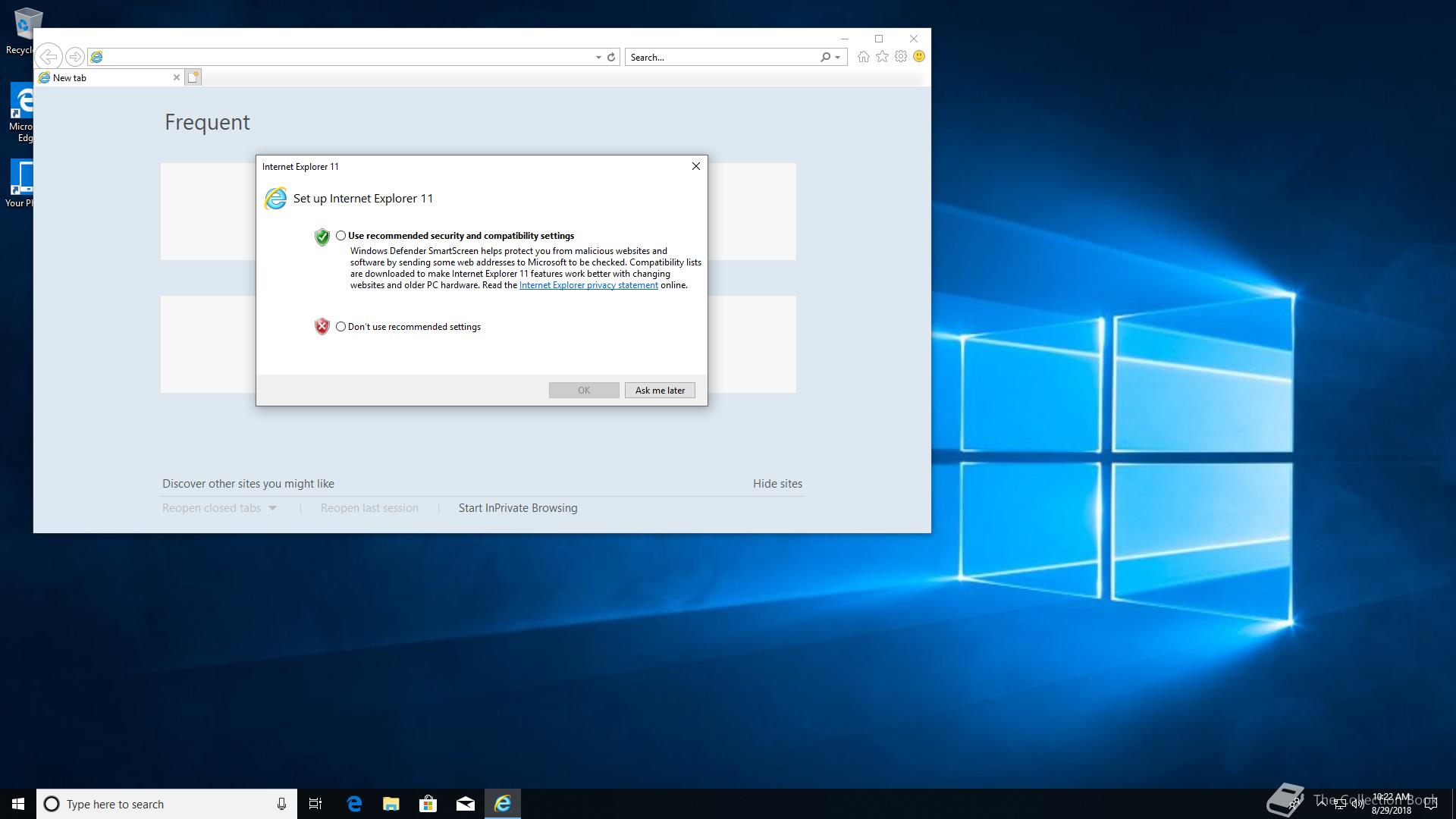Screen dimensions: 1456x819
Task: Click the OK button in setup dialog
Action: click(584, 391)
